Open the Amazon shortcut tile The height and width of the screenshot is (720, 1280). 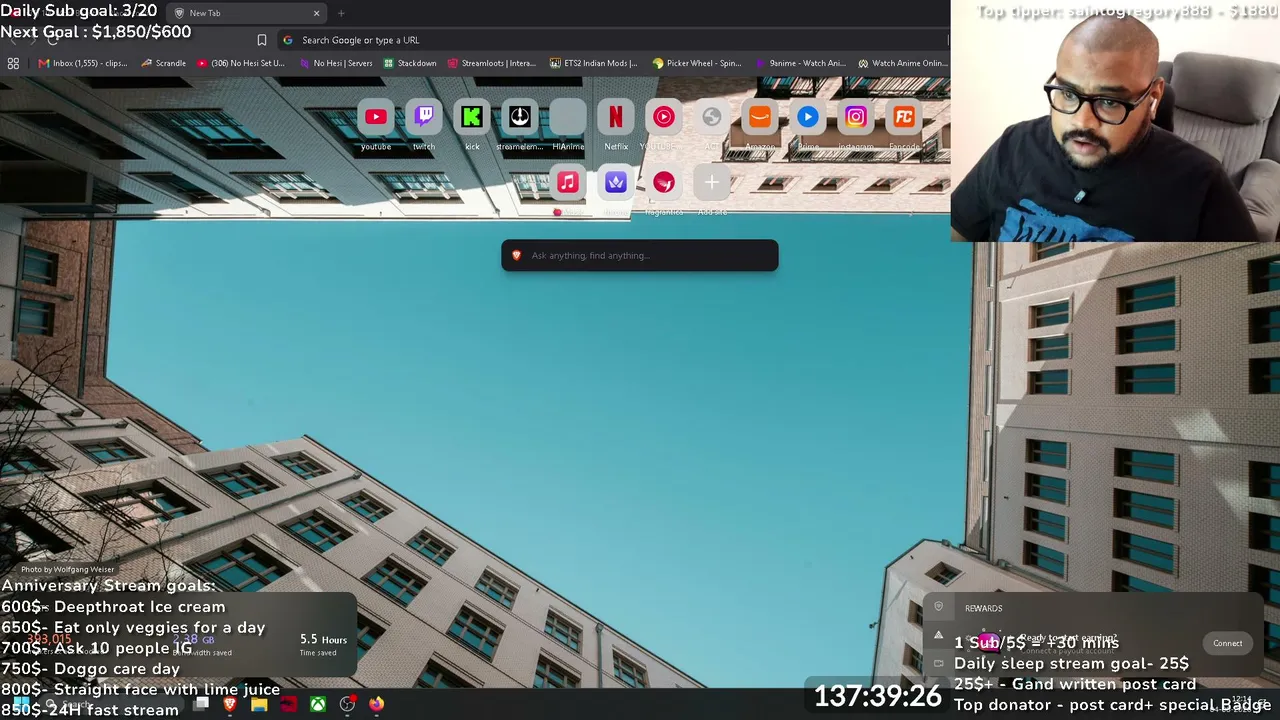coord(760,118)
